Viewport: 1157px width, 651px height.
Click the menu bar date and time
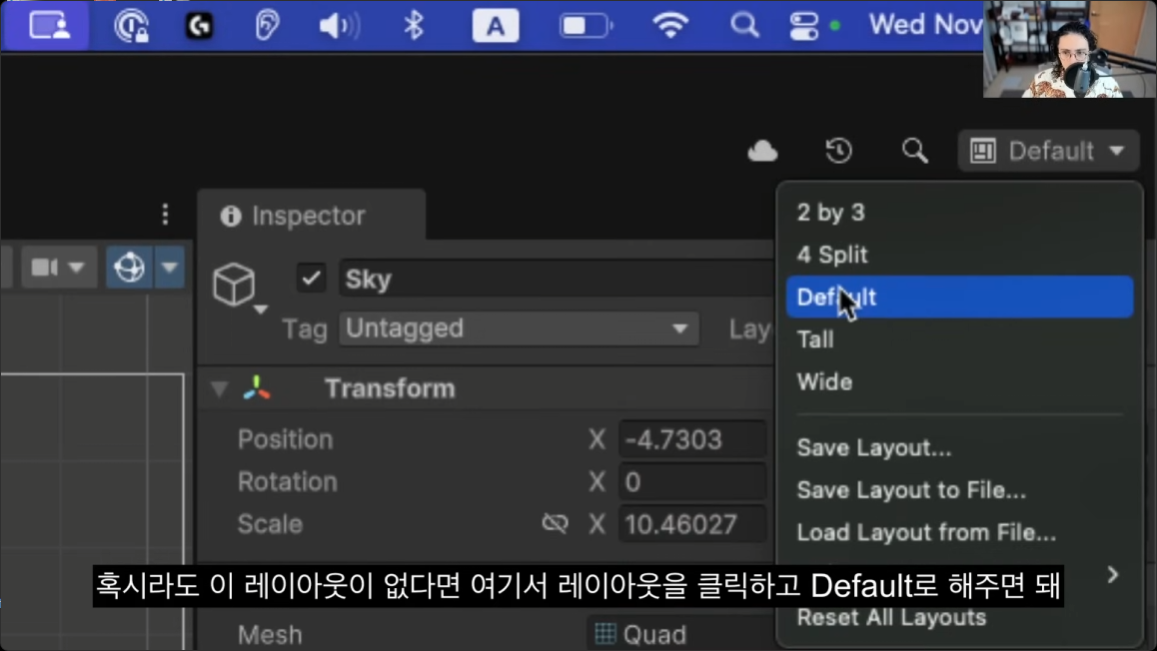(x=925, y=25)
